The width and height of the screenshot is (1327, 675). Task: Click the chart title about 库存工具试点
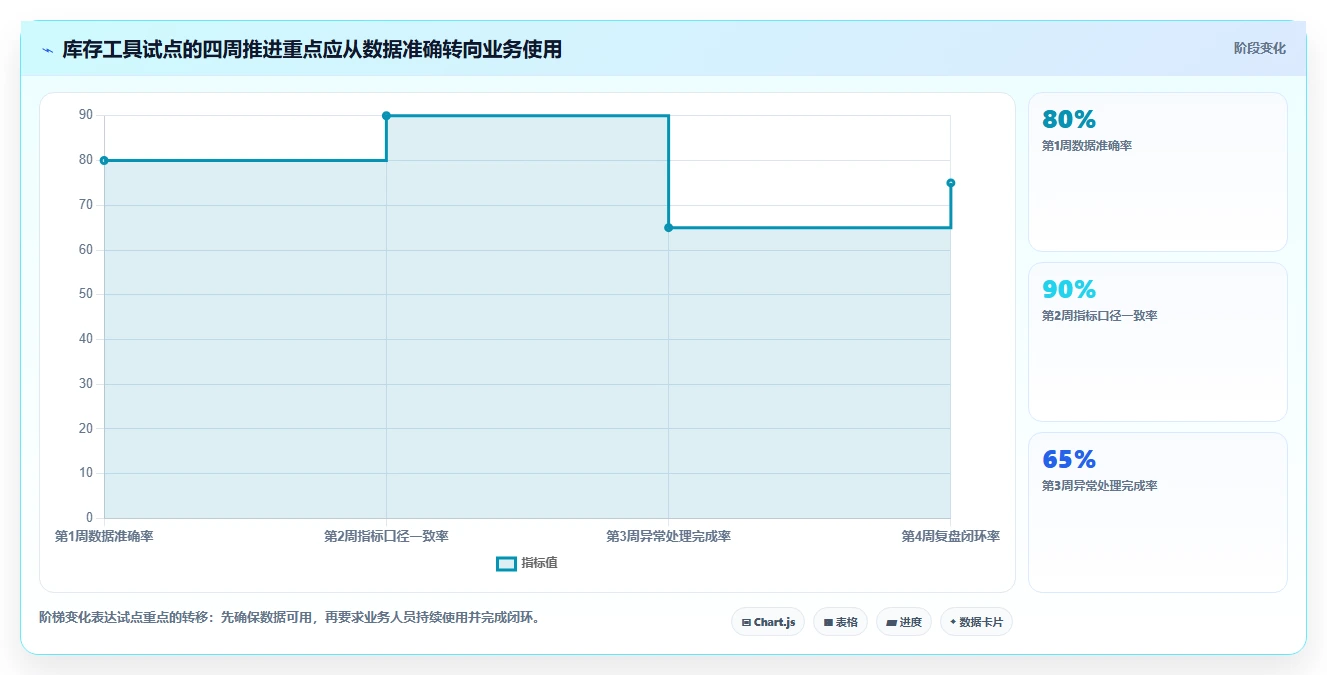(312, 49)
